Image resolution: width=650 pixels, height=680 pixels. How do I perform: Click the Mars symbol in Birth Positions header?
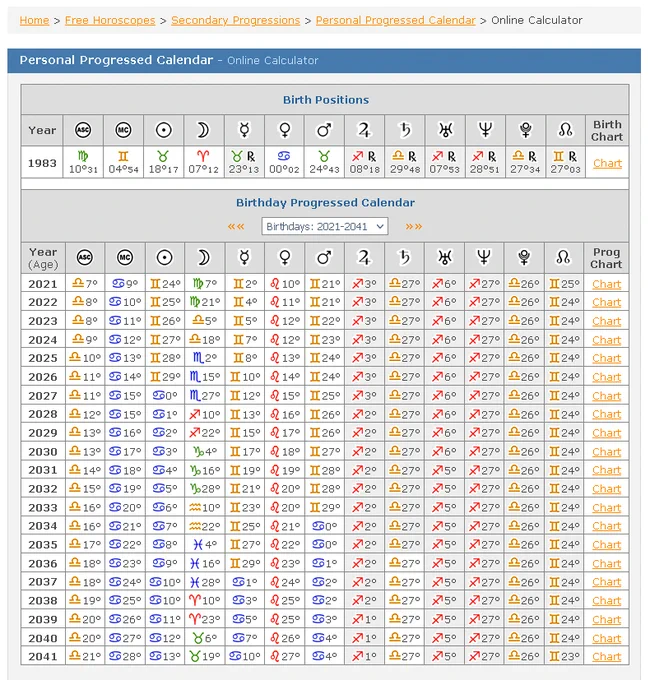(x=324, y=130)
